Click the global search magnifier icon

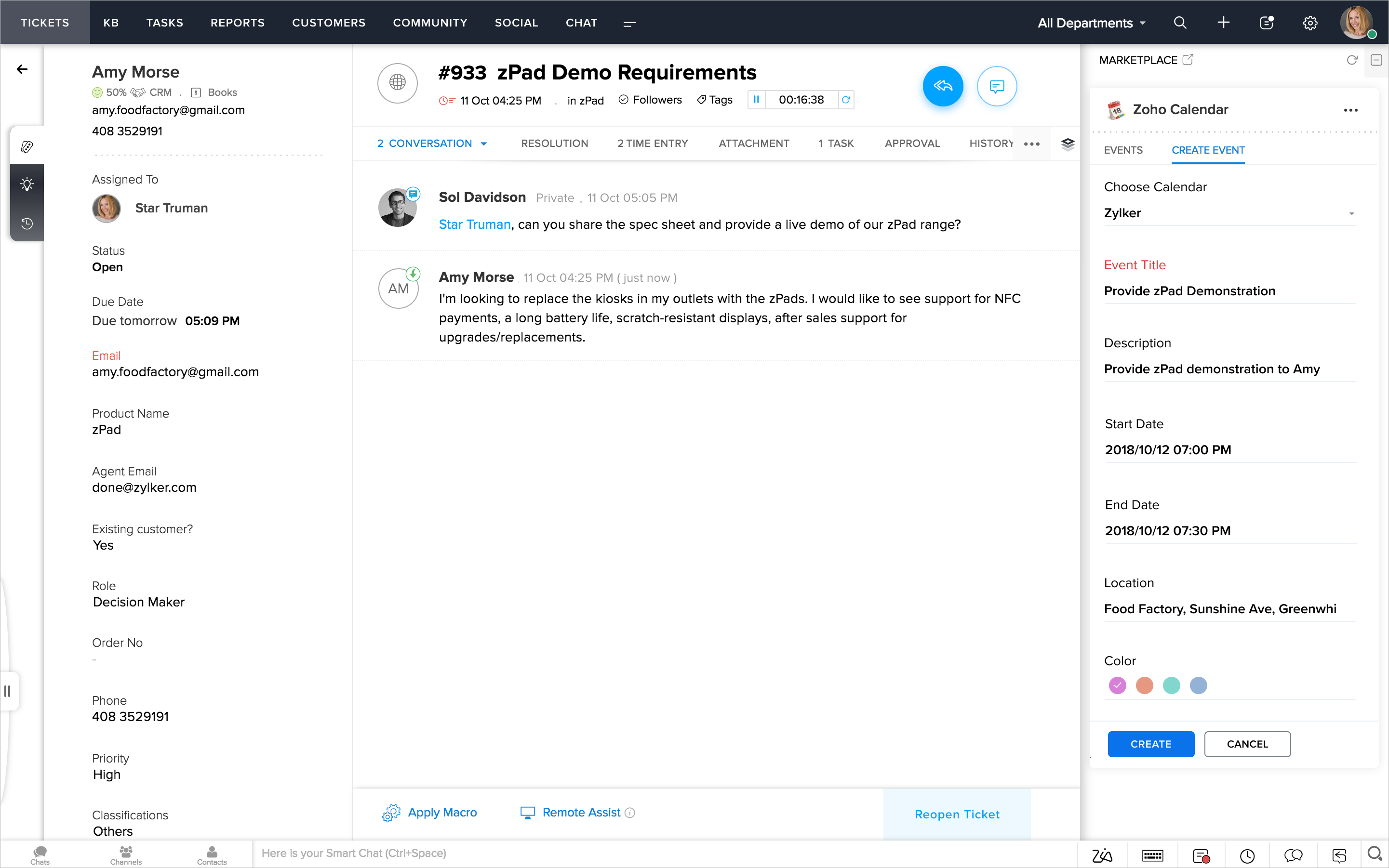[1179, 23]
